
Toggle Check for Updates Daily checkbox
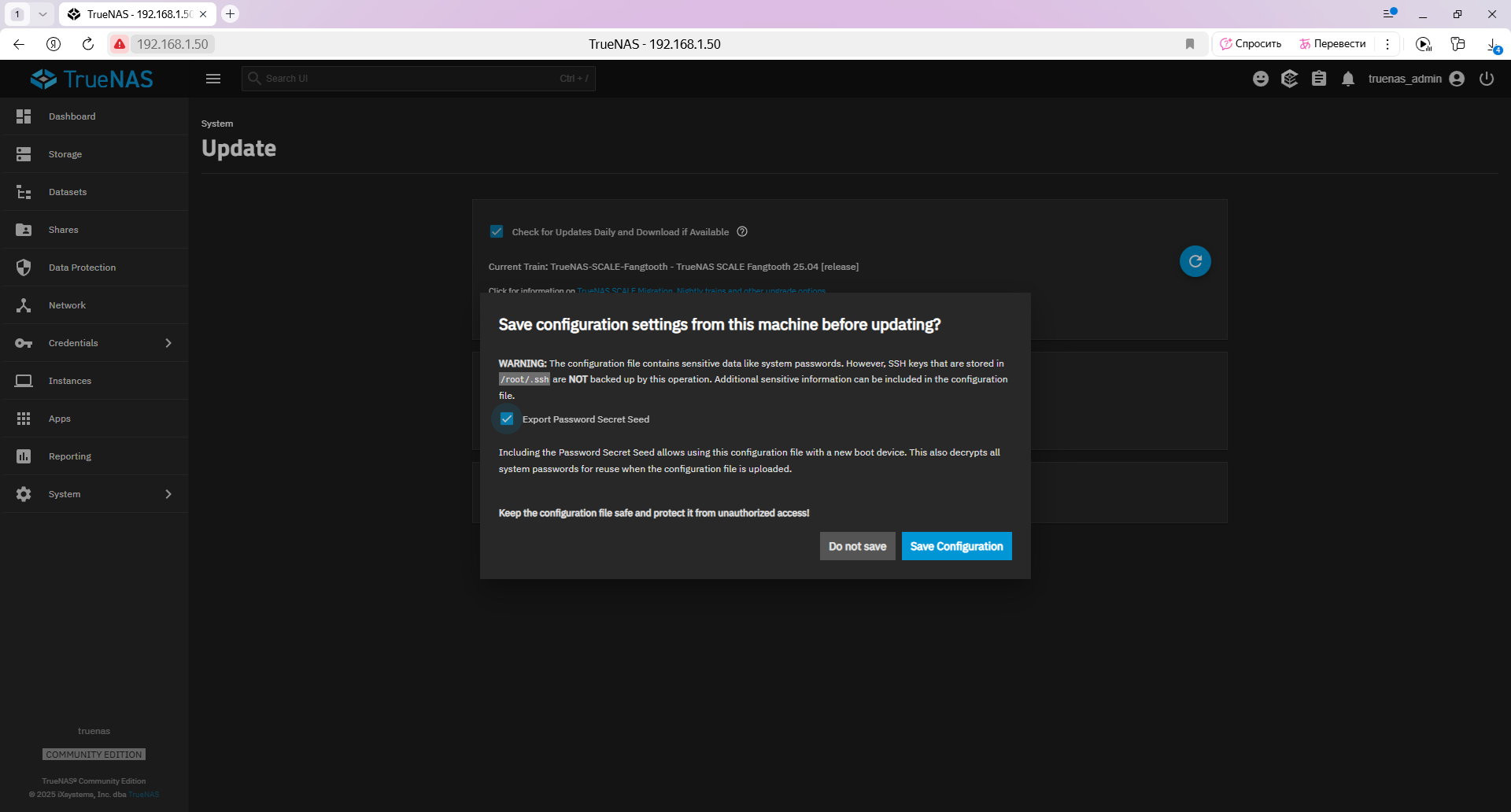[497, 231]
